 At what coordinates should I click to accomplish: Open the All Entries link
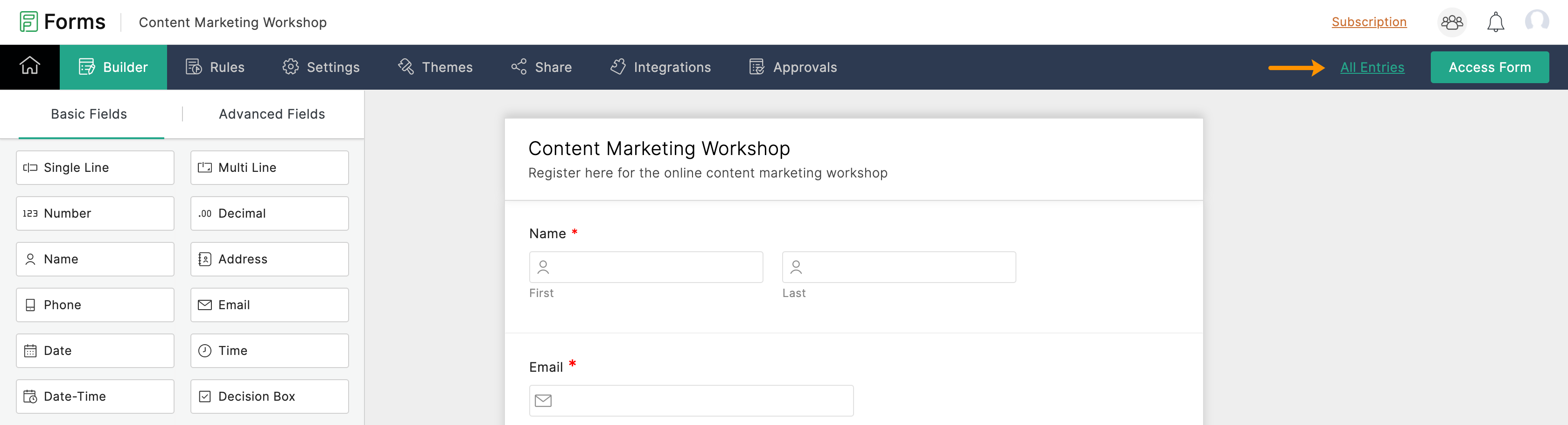pos(1372,67)
